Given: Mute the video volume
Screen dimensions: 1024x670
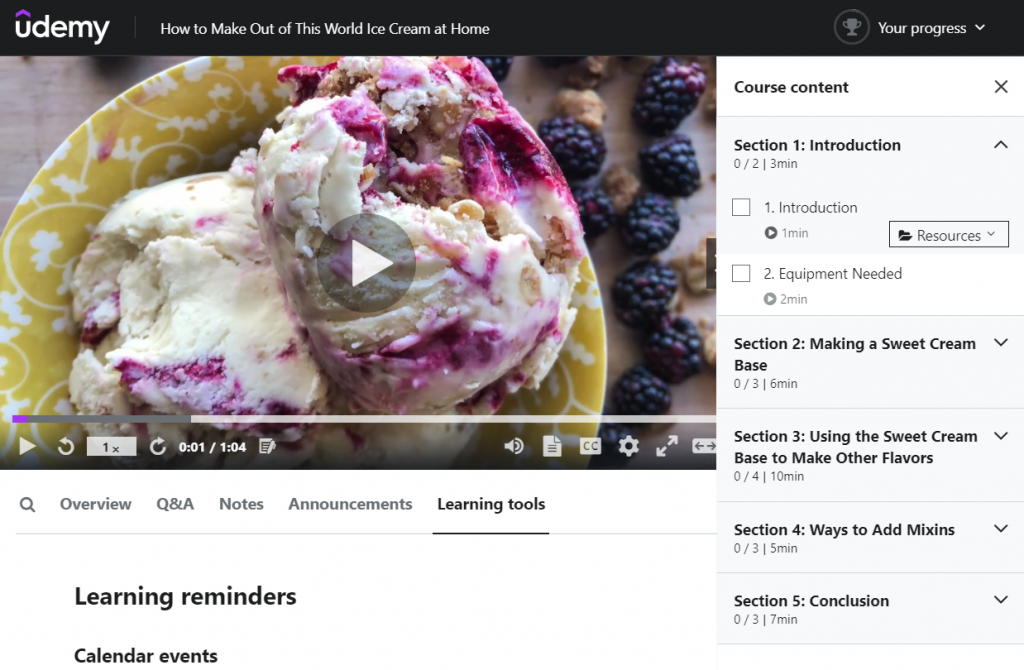Looking at the screenshot, I should [514, 446].
